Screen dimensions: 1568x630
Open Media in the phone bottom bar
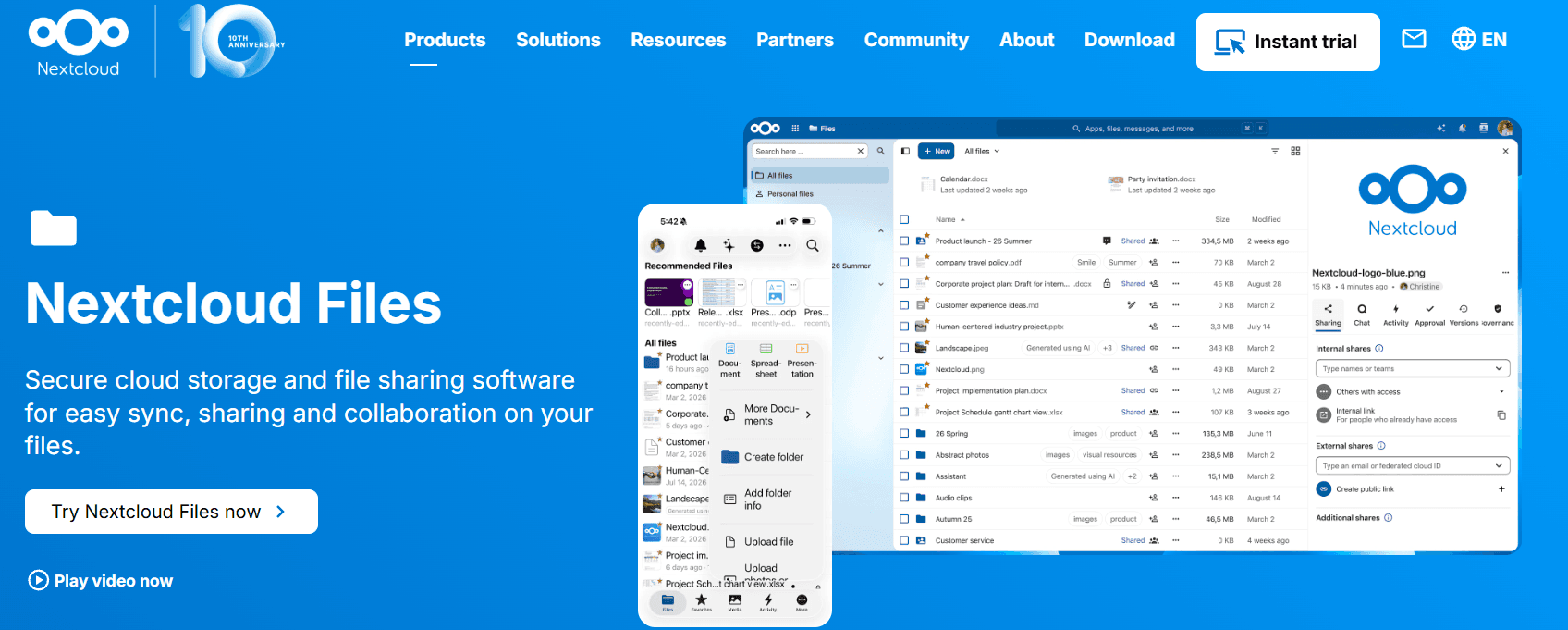click(x=735, y=602)
